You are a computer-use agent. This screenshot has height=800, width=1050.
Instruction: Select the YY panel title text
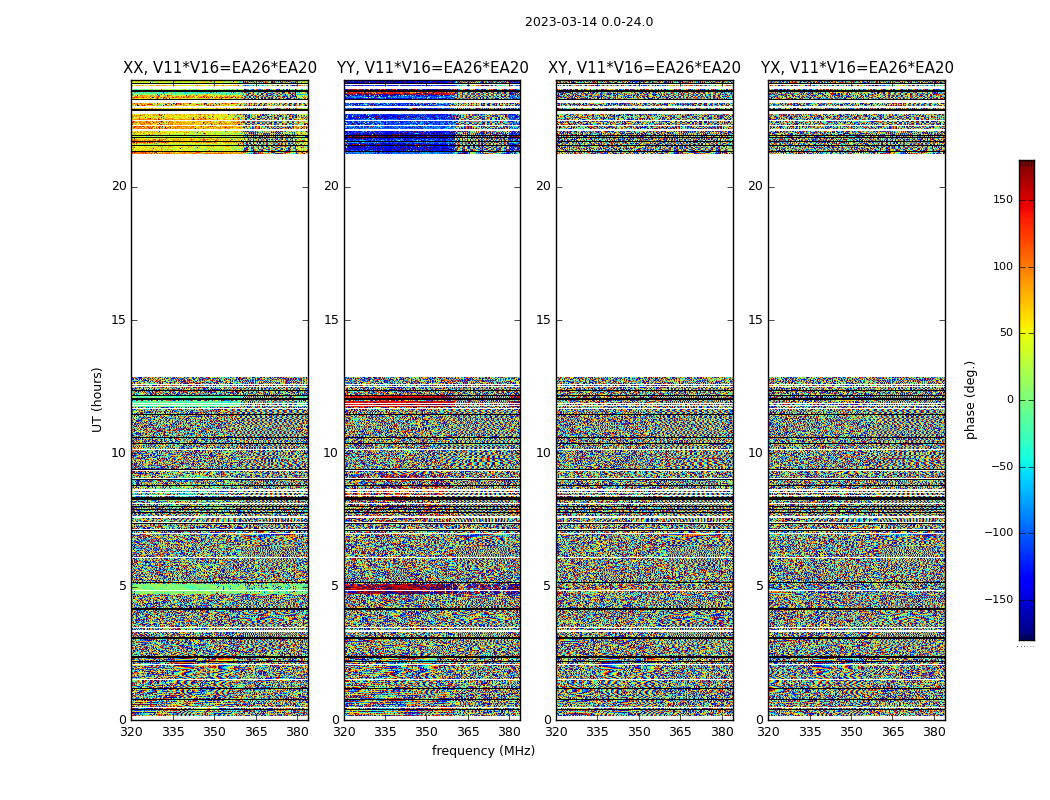tap(432, 68)
